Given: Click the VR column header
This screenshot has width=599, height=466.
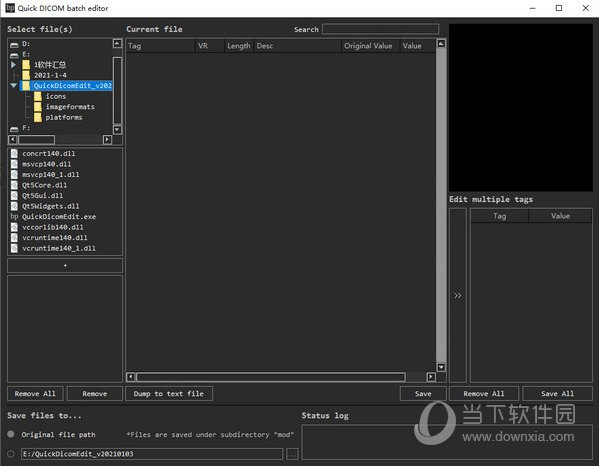Looking at the screenshot, I should (210, 46).
